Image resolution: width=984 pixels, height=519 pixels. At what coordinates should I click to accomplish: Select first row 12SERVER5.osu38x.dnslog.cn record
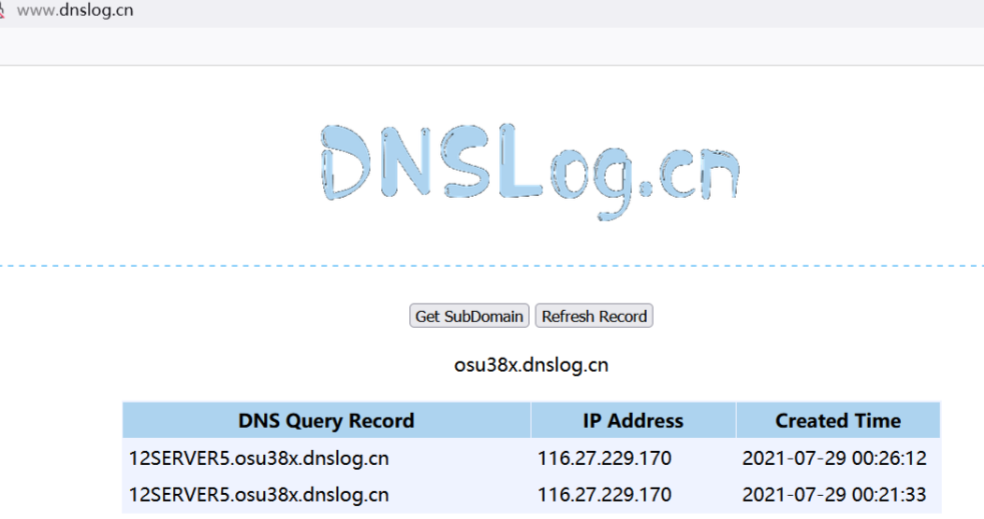pyautogui.click(x=259, y=459)
